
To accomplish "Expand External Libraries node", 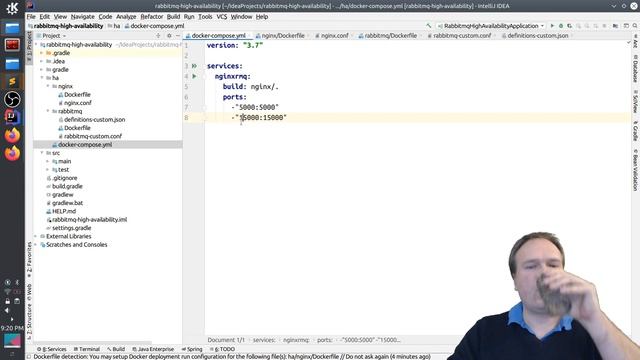I will click(x=36, y=236).
